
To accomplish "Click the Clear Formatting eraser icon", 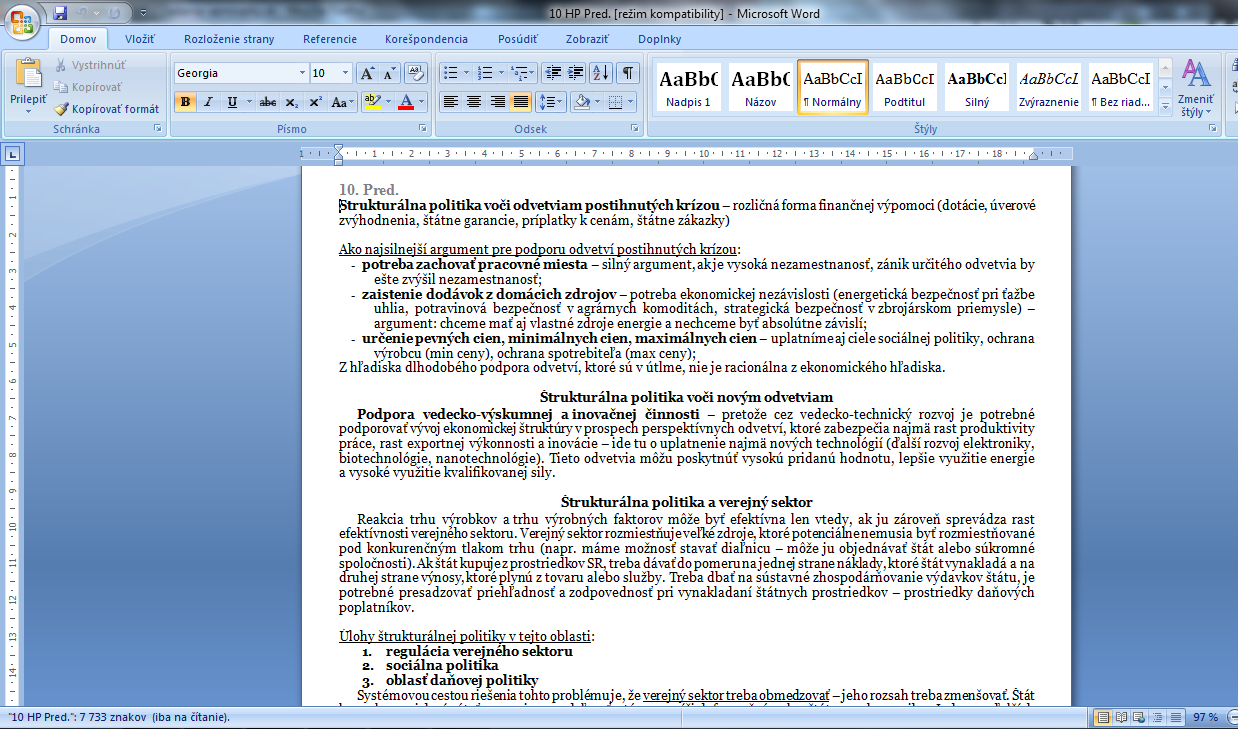I will pos(417,73).
